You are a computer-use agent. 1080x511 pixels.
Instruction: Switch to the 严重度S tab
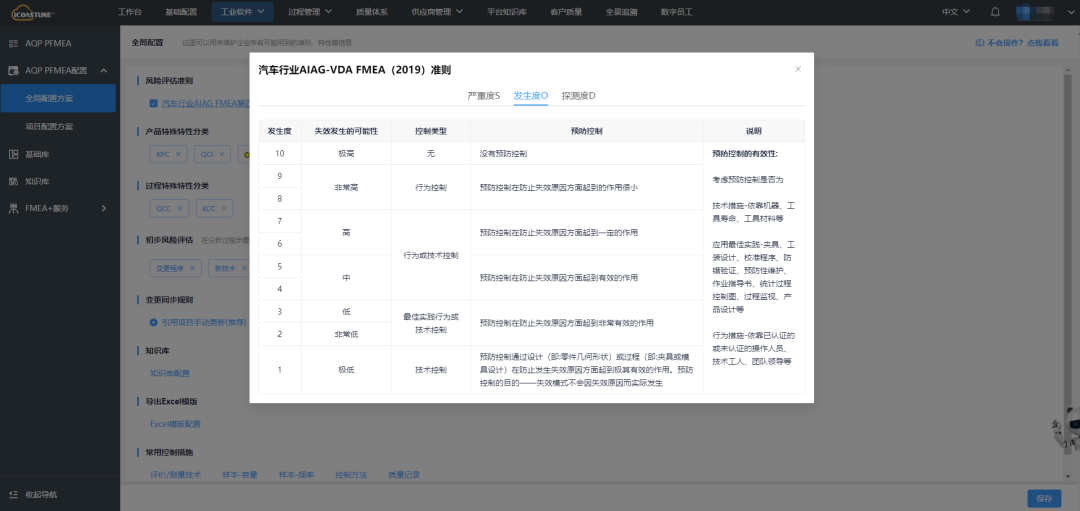(484, 96)
